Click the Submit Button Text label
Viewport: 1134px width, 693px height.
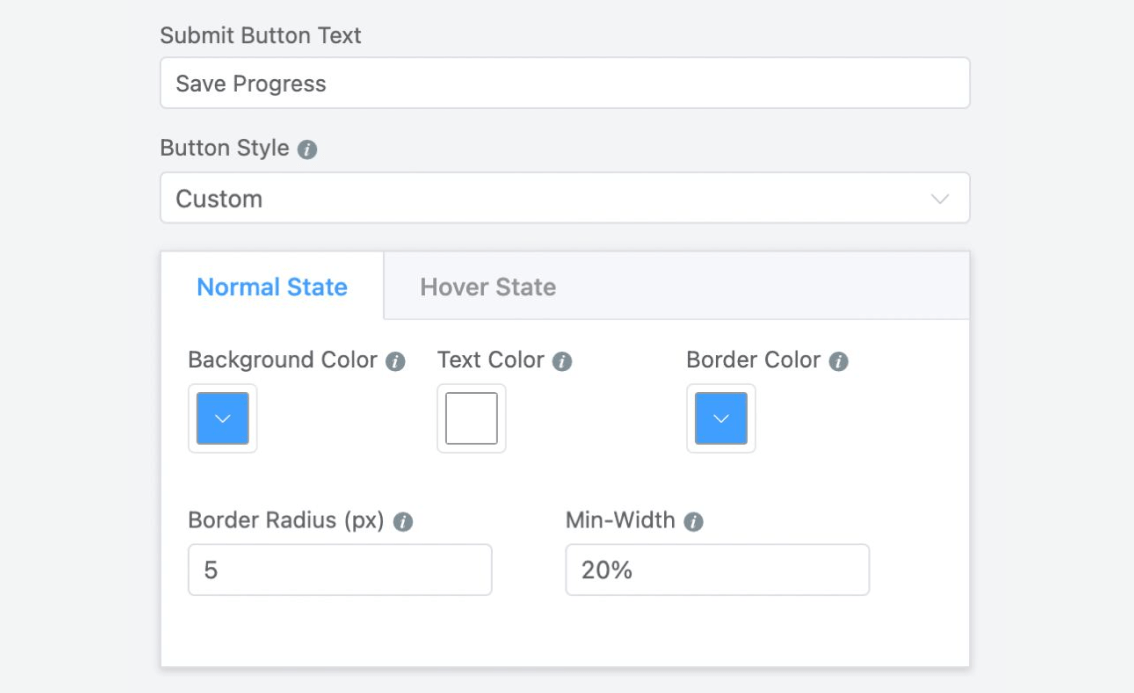(x=260, y=36)
